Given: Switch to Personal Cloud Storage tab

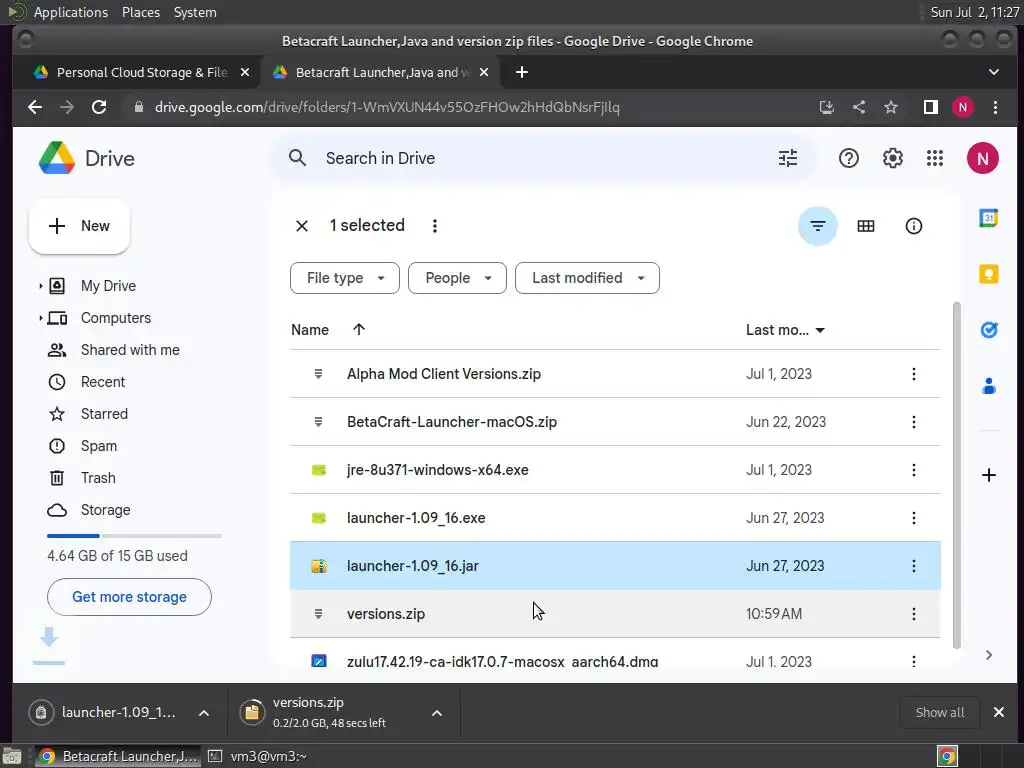Looking at the screenshot, I should [x=142, y=72].
